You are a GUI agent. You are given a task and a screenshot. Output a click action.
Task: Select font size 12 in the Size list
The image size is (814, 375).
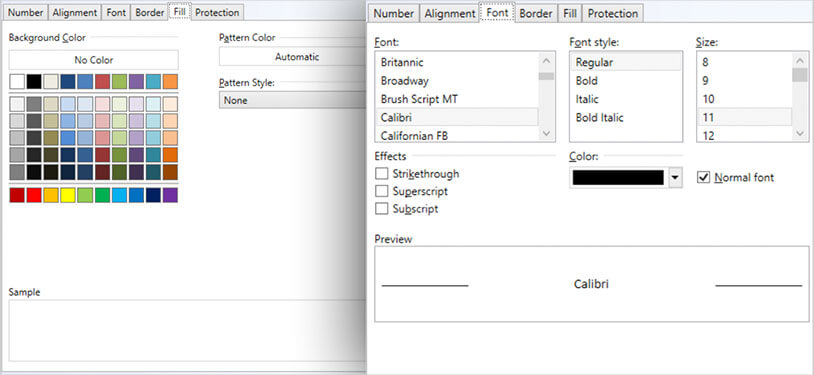[708, 136]
